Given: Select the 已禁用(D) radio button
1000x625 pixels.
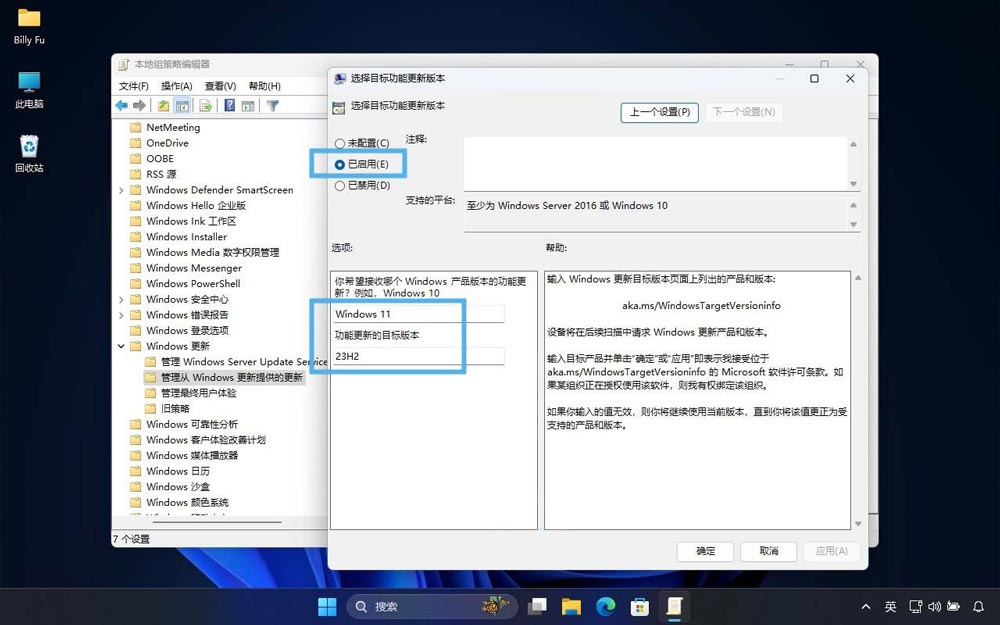Looking at the screenshot, I should (340, 185).
